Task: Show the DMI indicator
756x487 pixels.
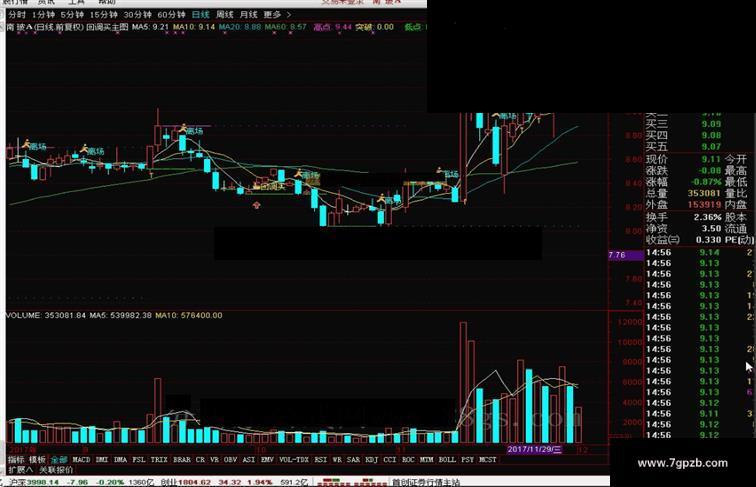Action: (102, 460)
